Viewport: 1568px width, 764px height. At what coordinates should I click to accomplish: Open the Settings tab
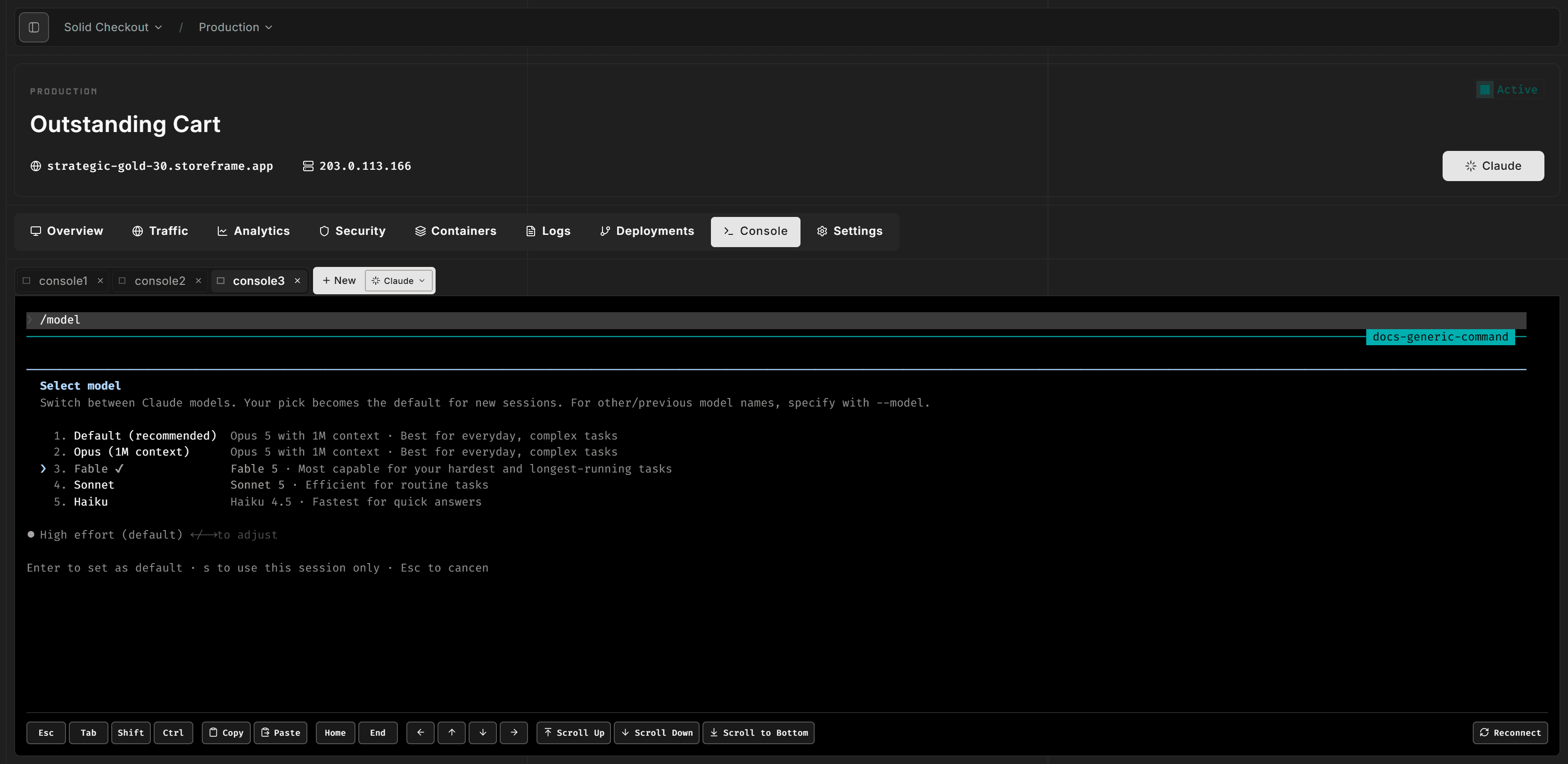coord(850,232)
